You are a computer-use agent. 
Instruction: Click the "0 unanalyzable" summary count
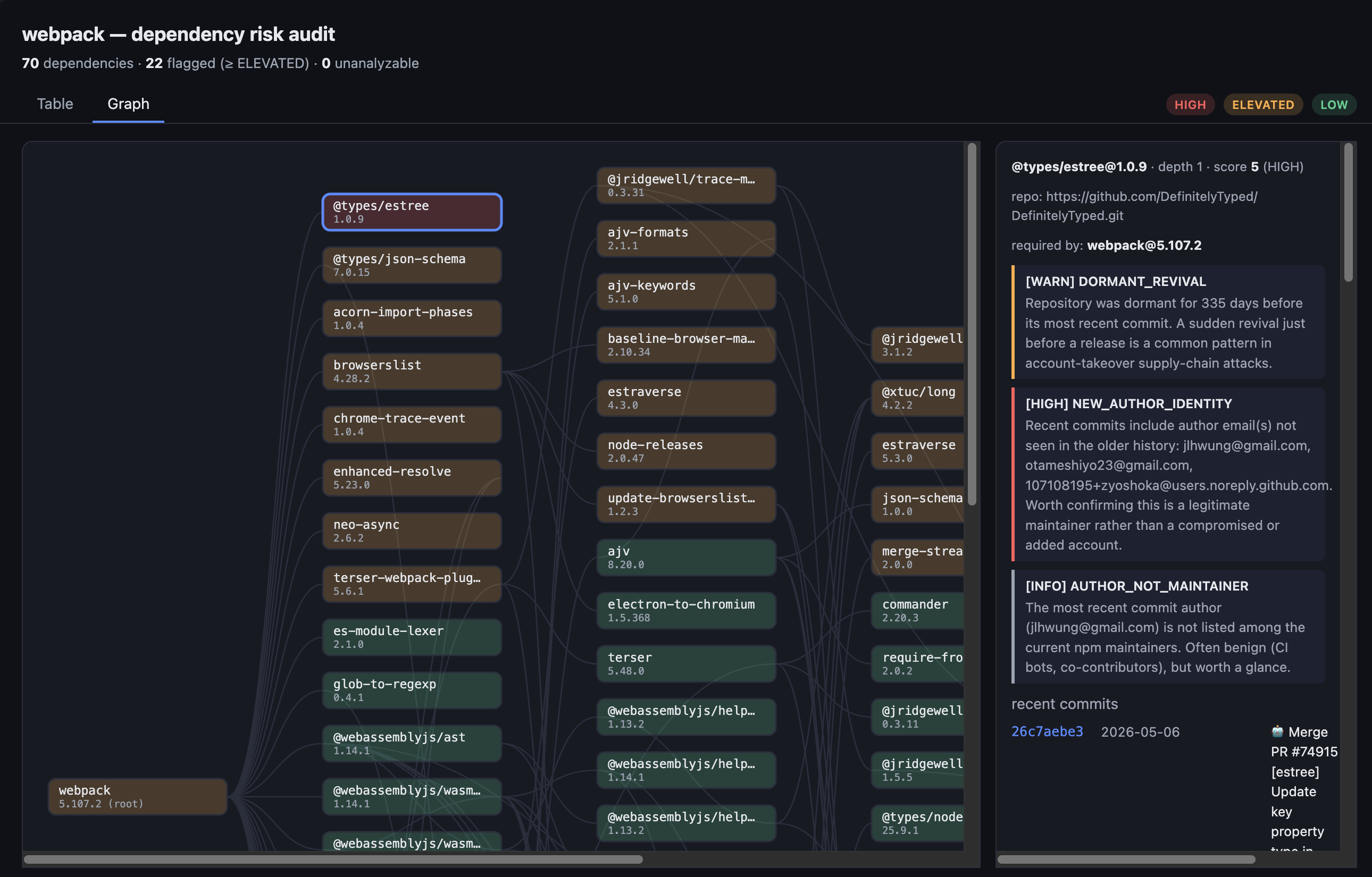370,63
